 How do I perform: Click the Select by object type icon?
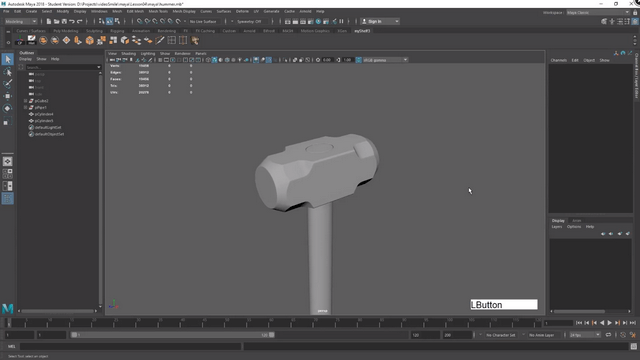coord(109,21)
